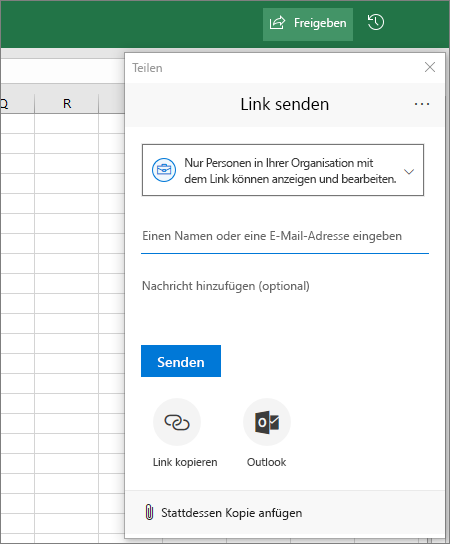
Task: Click the Teilen dialog title
Action: pos(147,68)
